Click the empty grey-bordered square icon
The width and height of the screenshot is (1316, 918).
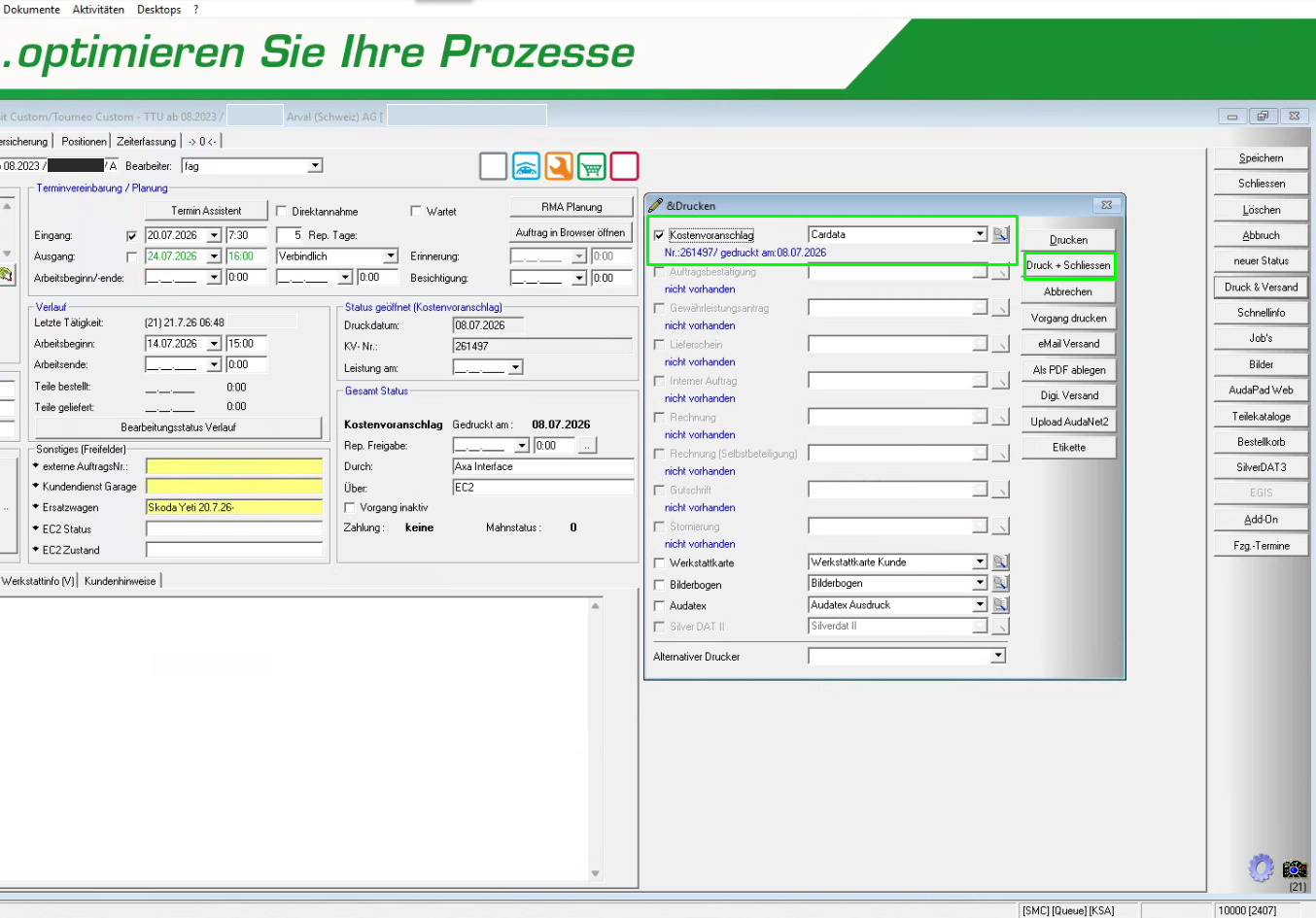click(494, 166)
